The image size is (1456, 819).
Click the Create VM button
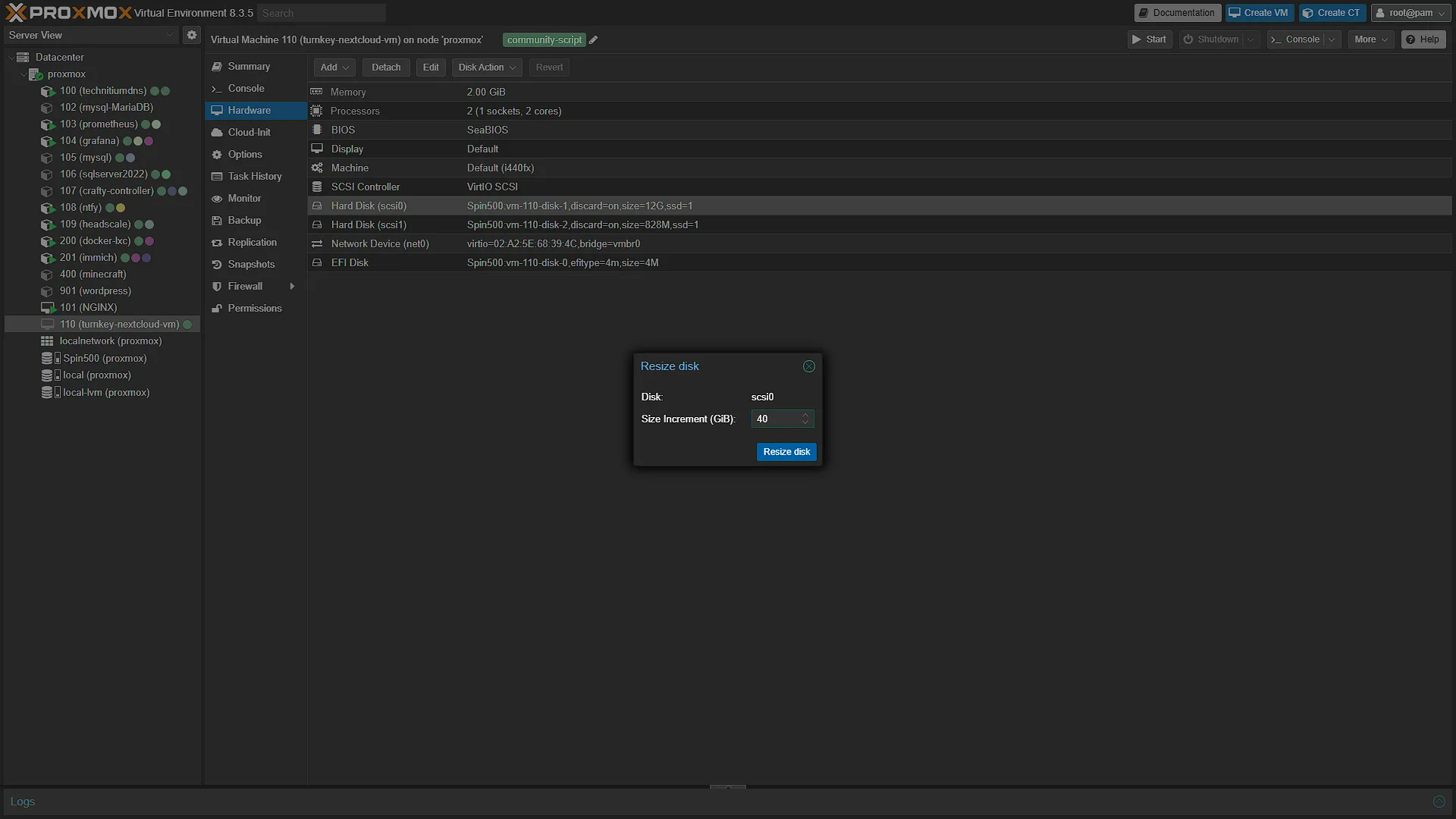point(1259,13)
